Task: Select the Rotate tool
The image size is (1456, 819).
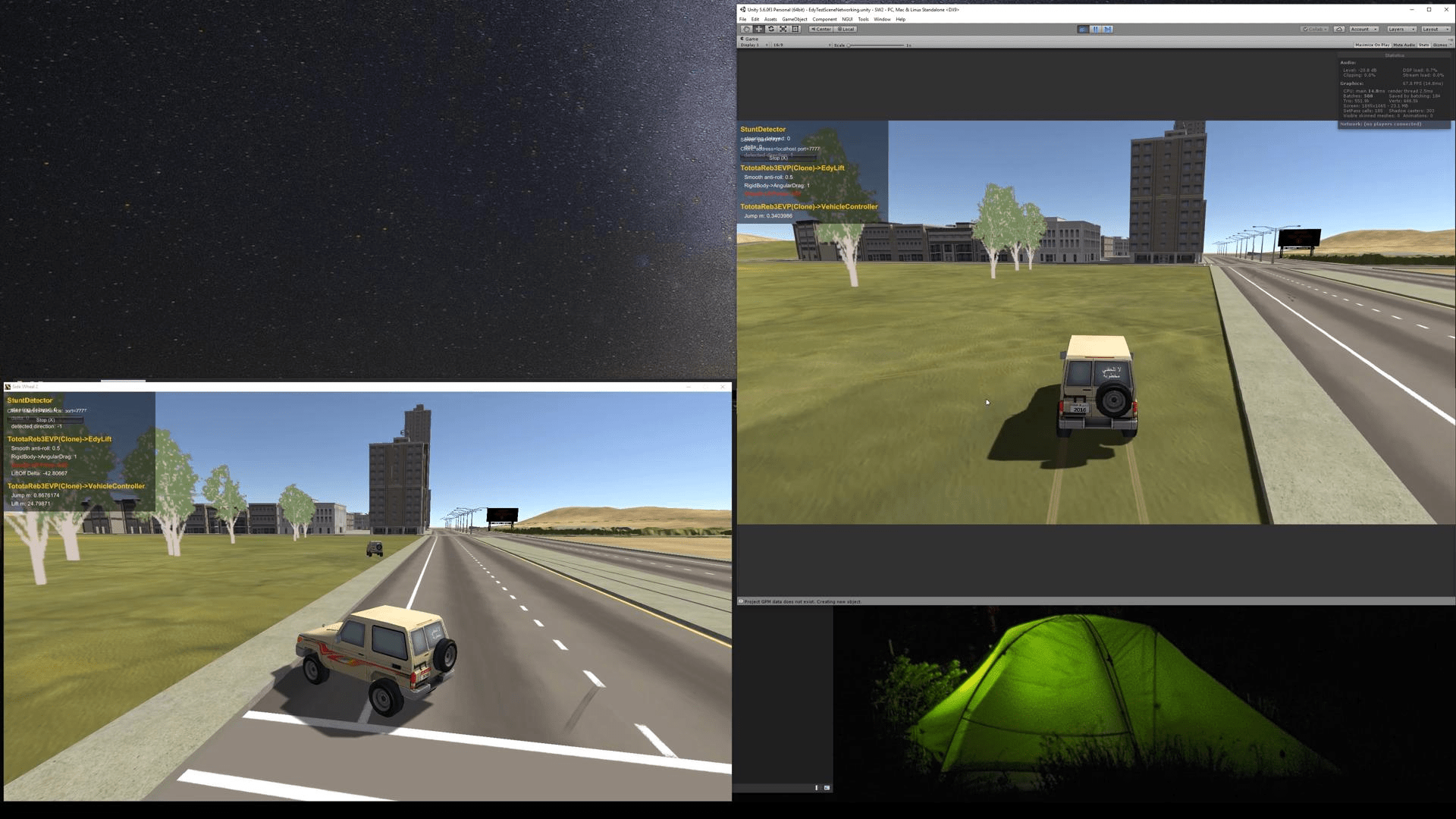Action: (x=770, y=29)
